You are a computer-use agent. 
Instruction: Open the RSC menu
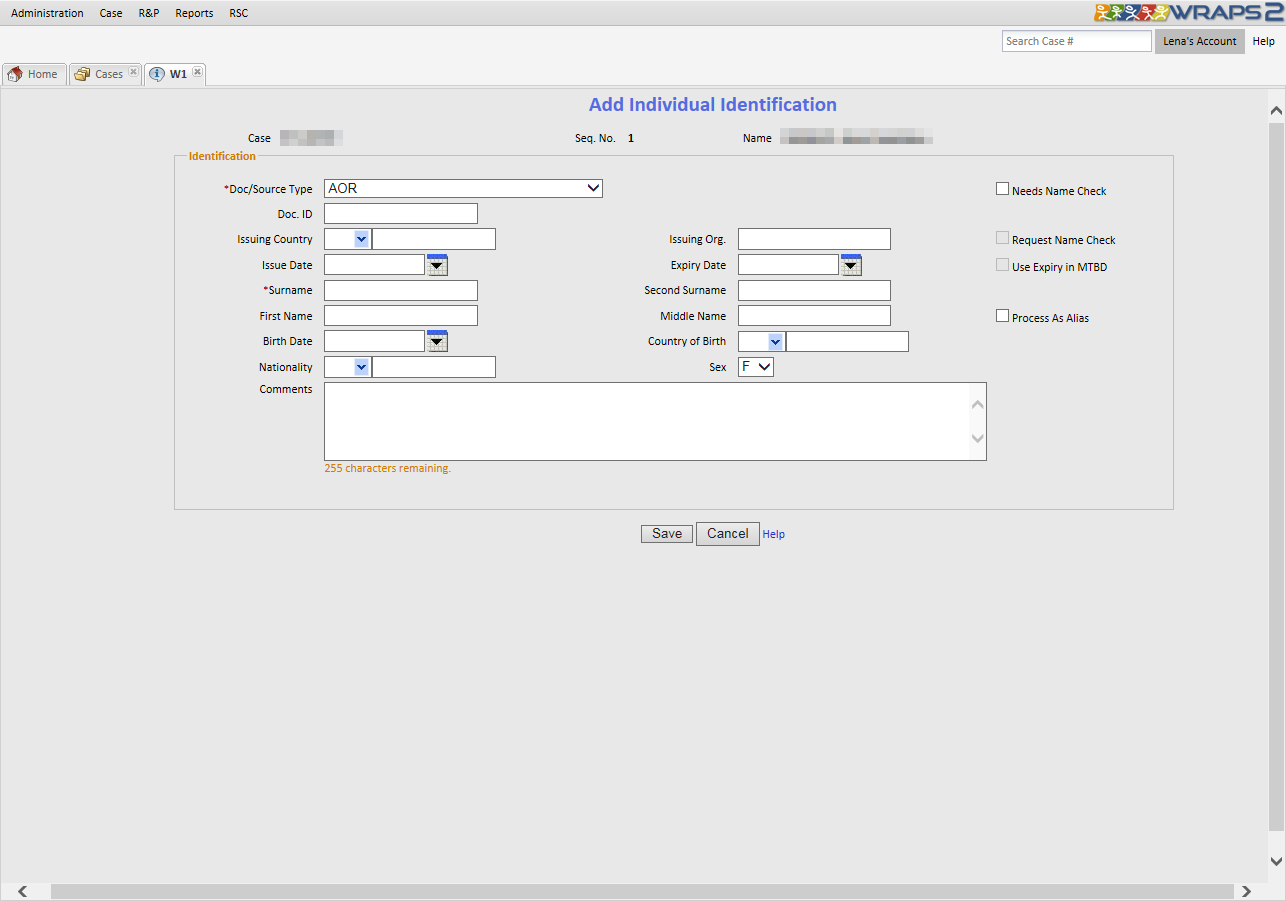click(x=238, y=13)
